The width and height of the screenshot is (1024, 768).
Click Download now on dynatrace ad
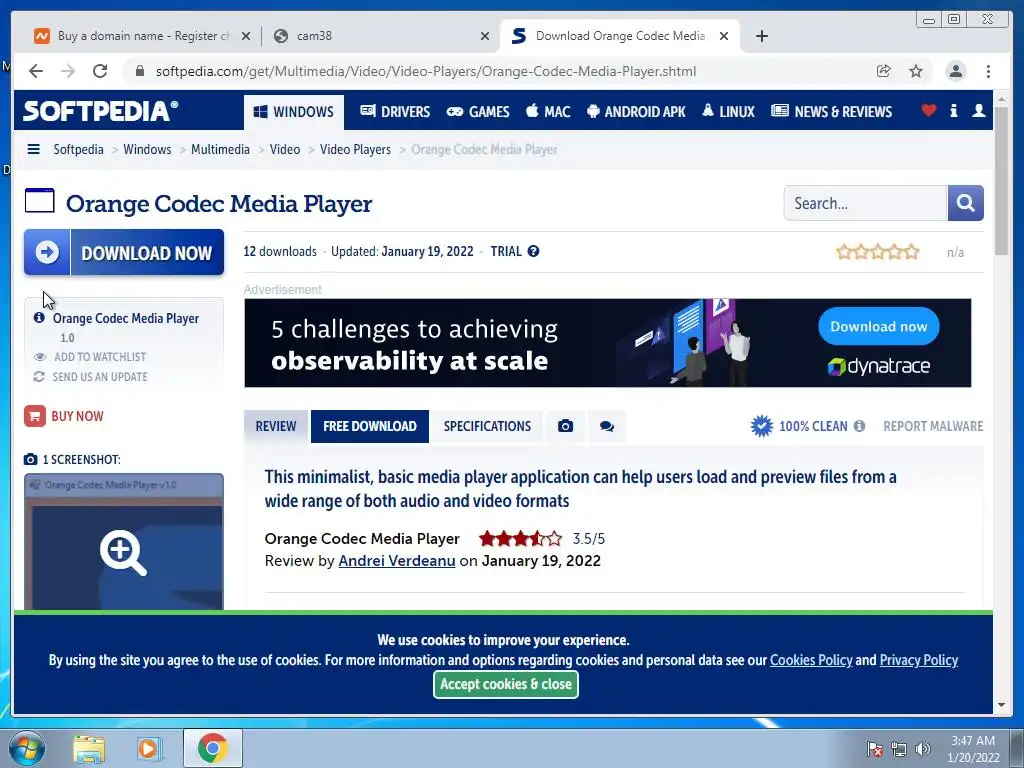[878, 327]
